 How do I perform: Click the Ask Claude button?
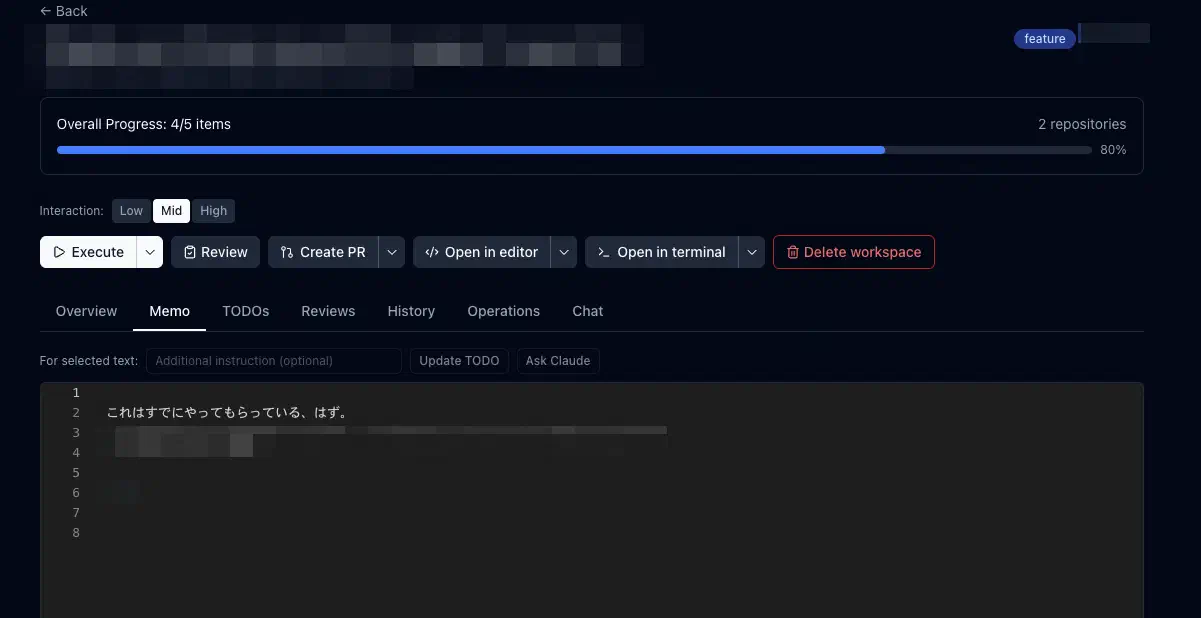tap(557, 361)
